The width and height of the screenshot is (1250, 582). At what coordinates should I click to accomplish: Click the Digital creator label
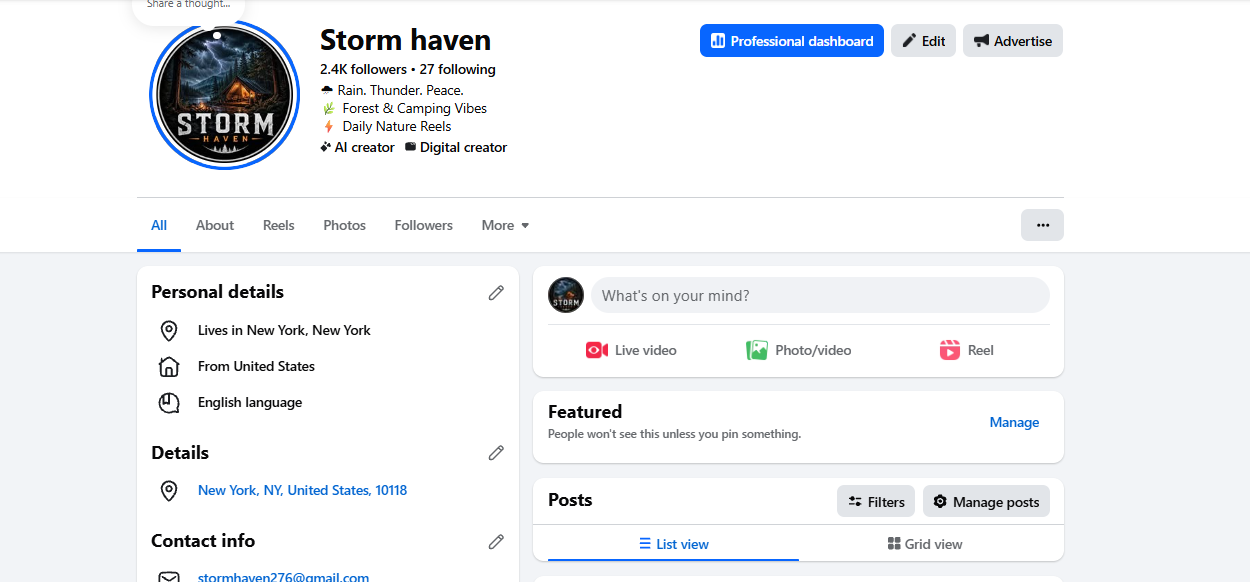456,147
